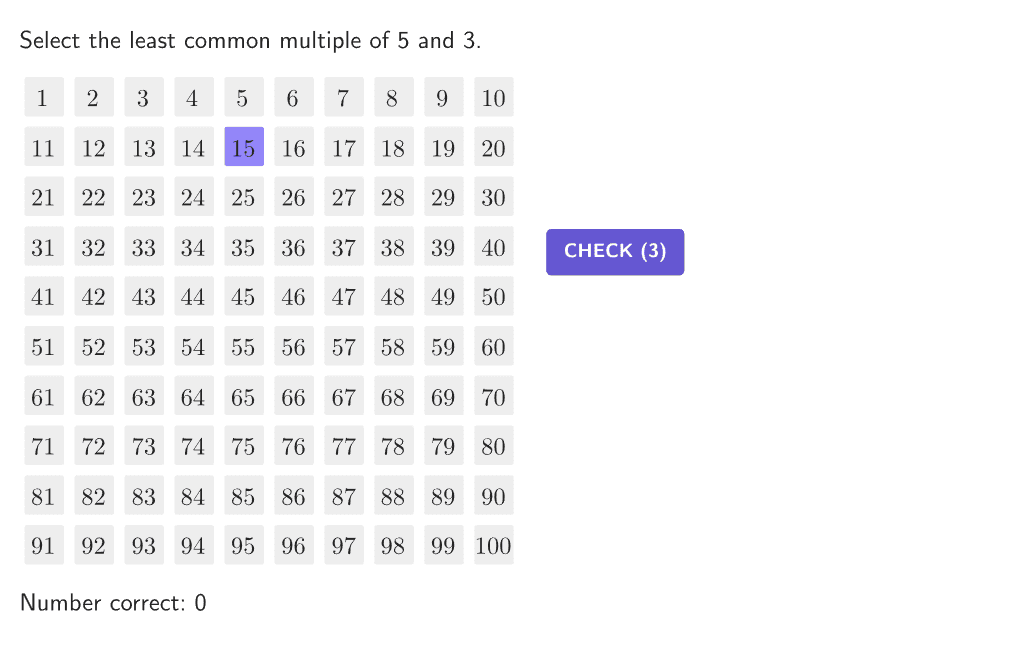
Task: Choose number 67 from the grid
Action: [x=344, y=397]
